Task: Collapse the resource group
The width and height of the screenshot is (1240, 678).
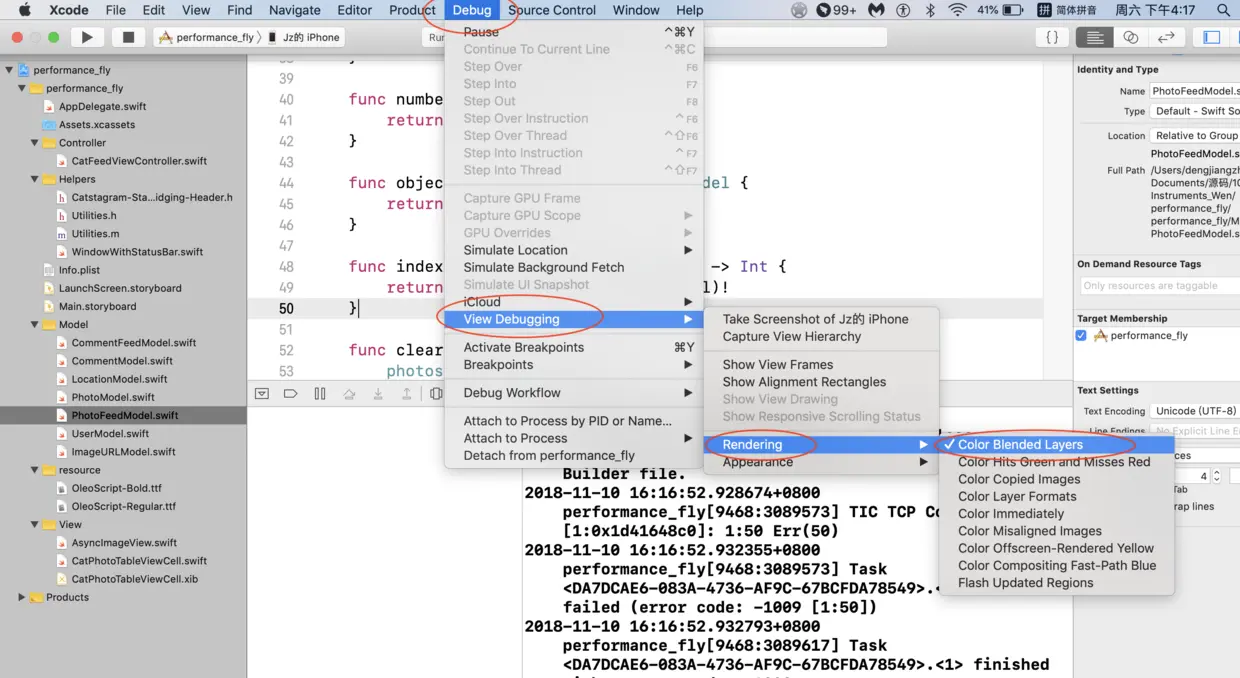Action: (x=35, y=470)
